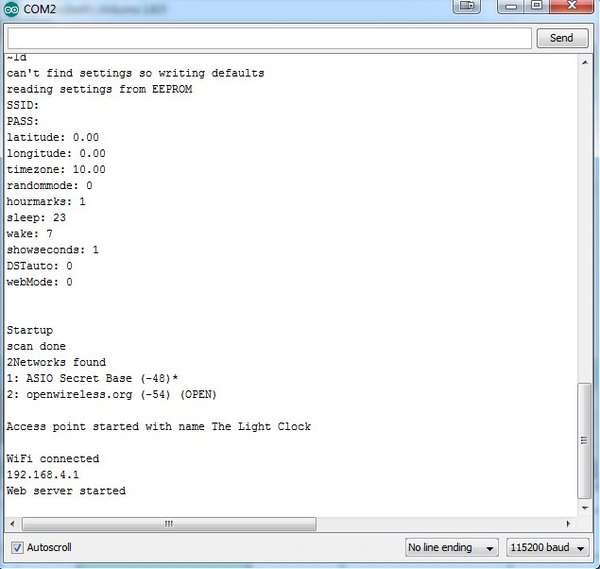This screenshot has width=600, height=569.
Task: Click the "1: ASIO Secret Base (-48)*" line
Action: click(92, 378)
